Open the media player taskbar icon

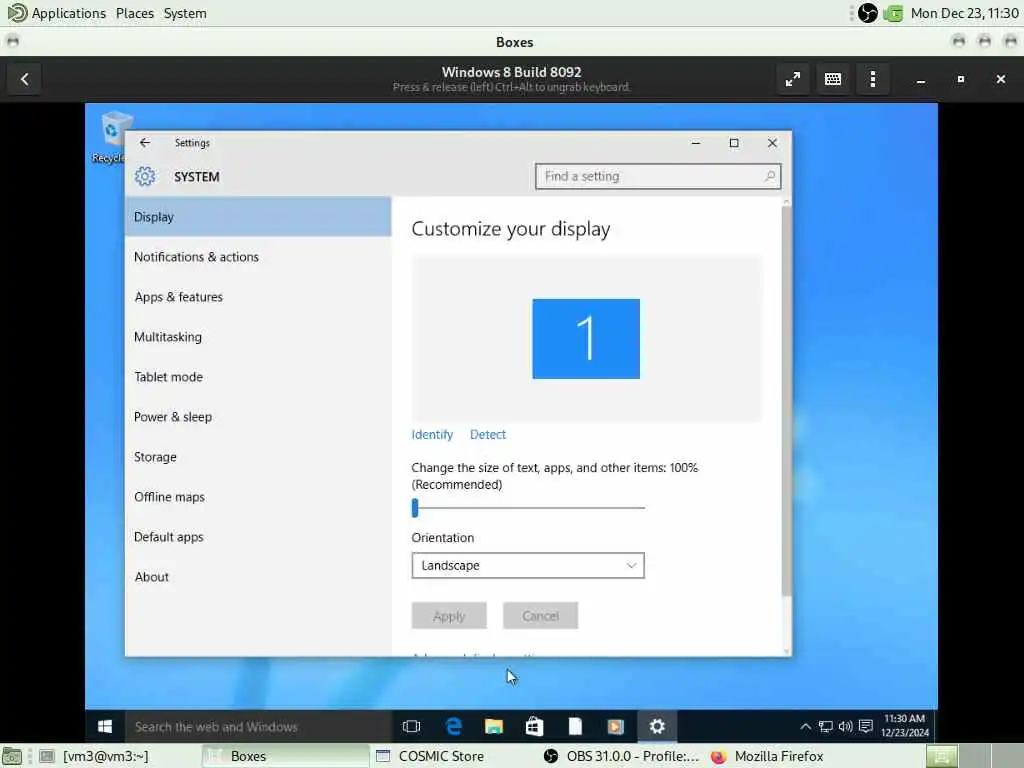pyautogui.click(x=615, y=726)
